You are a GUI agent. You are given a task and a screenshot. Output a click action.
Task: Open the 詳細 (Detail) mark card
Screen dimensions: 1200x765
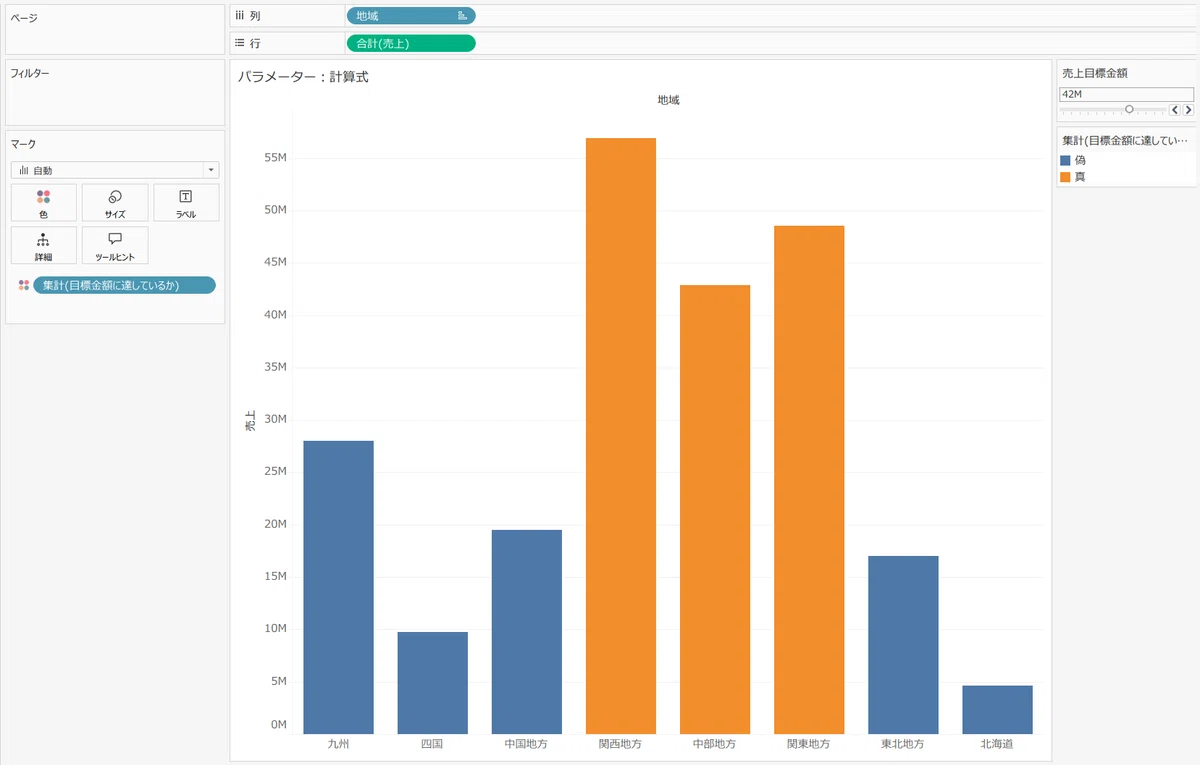(43, 245)
